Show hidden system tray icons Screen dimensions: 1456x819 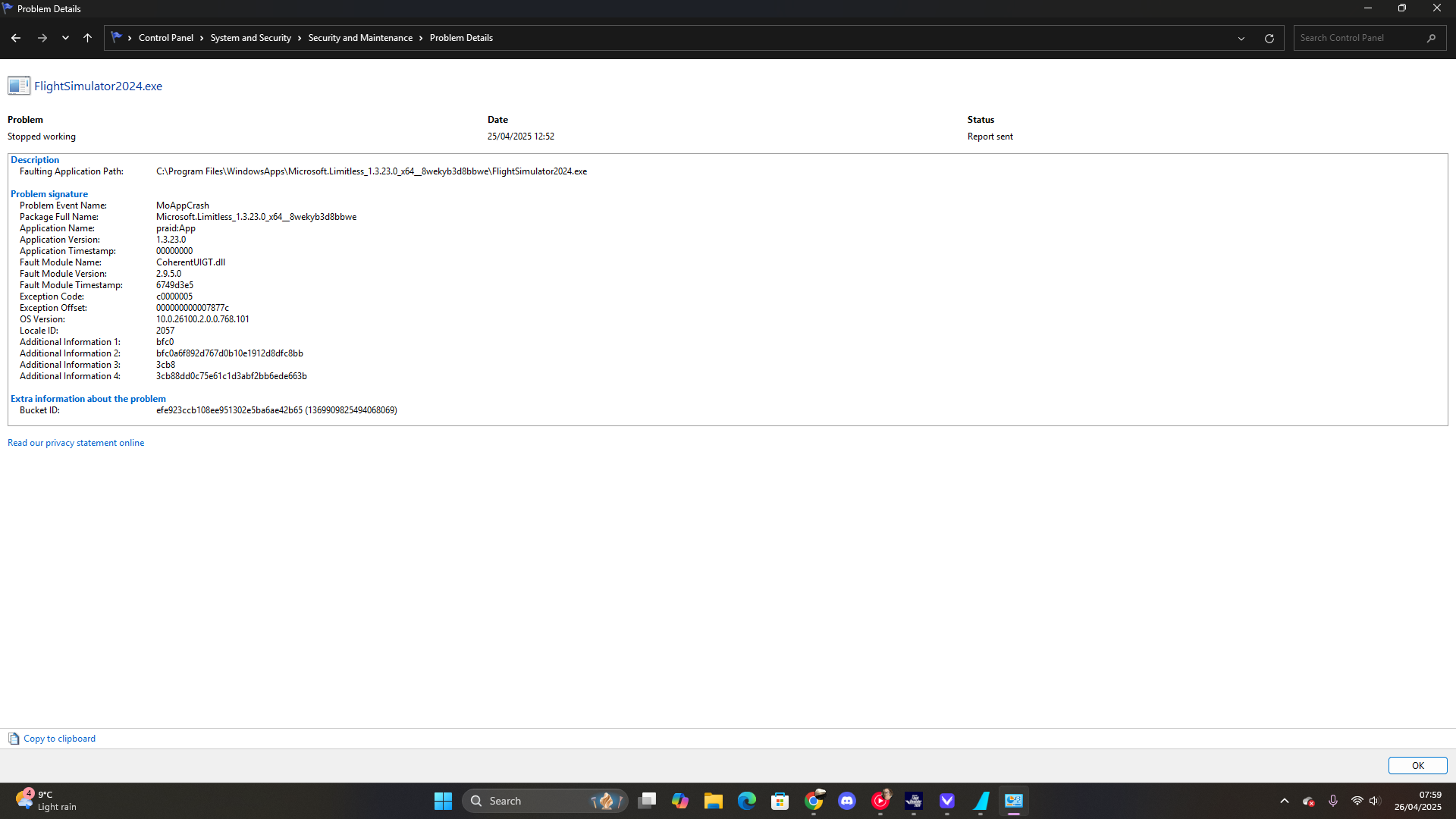[1285, 801]
